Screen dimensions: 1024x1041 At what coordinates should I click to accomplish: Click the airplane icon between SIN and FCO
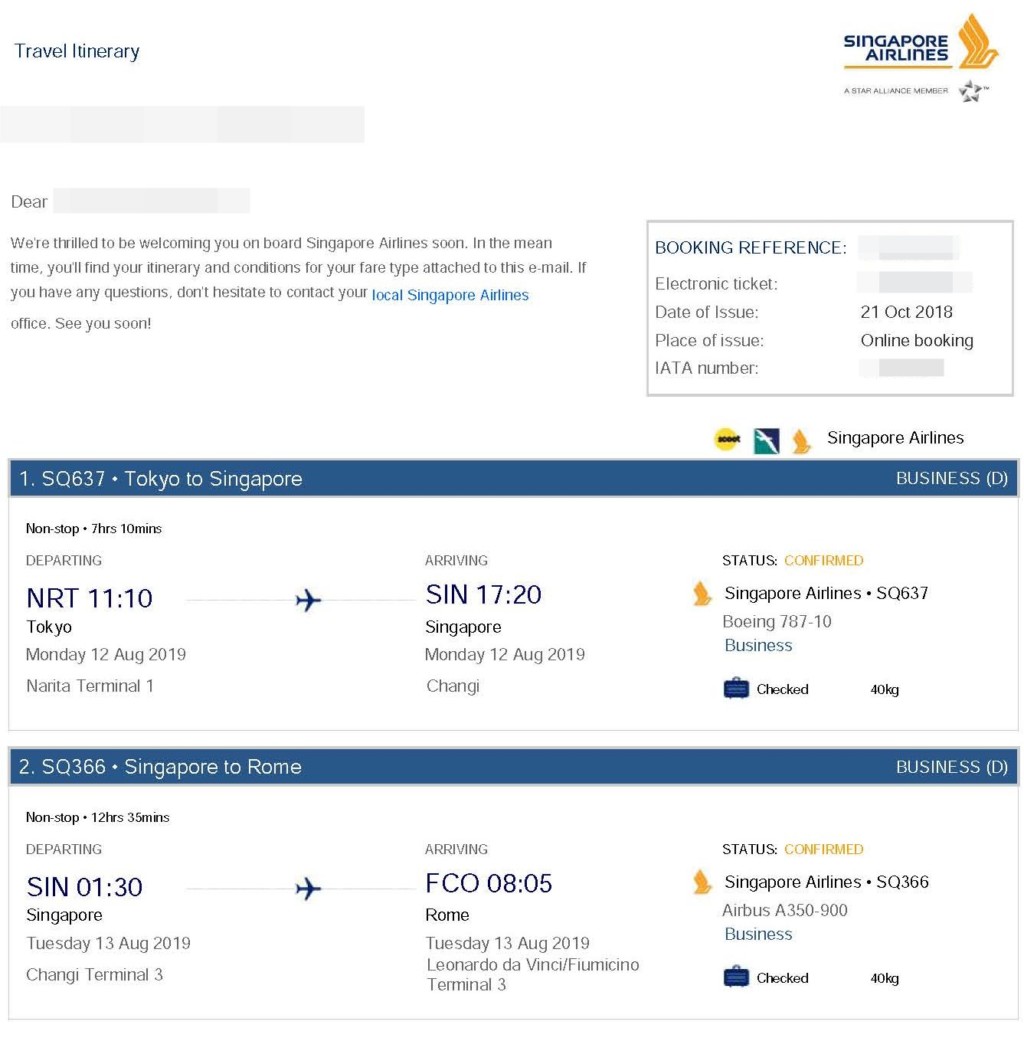309,888
